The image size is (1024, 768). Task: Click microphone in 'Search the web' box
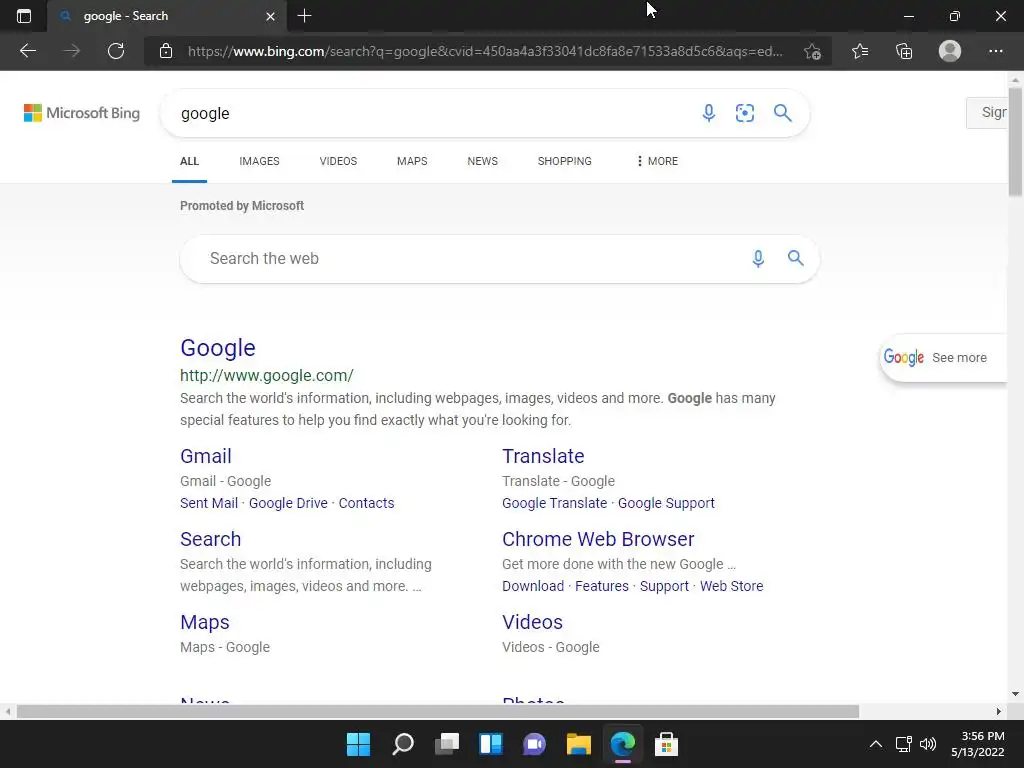[x=758, y=259]
